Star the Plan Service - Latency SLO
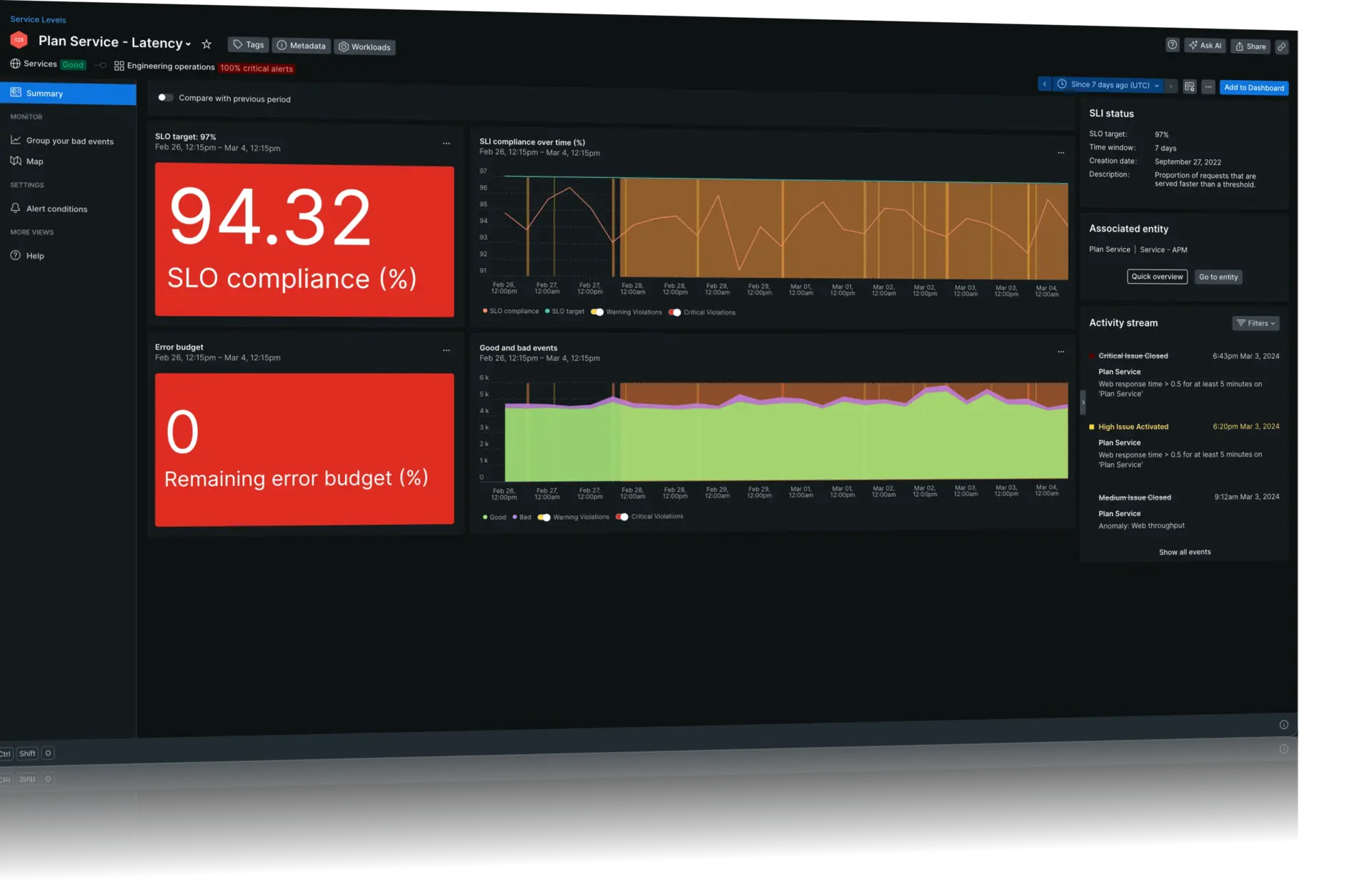The height and width of the screenshot is (882, 1372). pos(206,44)
